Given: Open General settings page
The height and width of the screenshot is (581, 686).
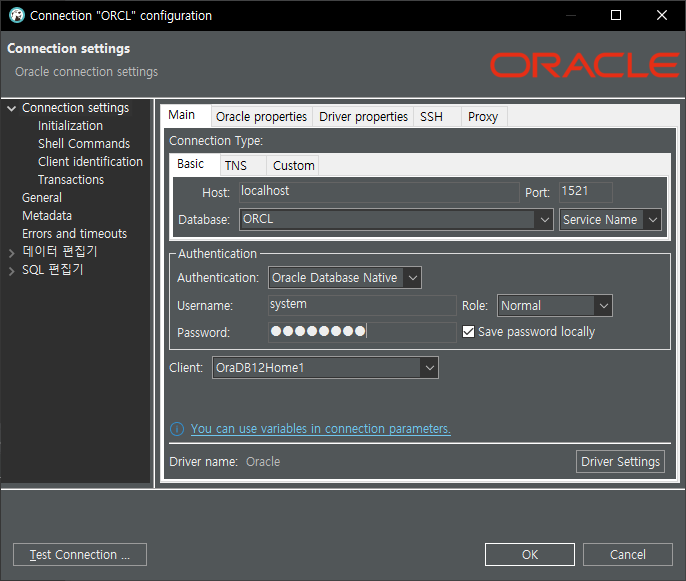Looking at the screenshot, I should click(42, 198).
